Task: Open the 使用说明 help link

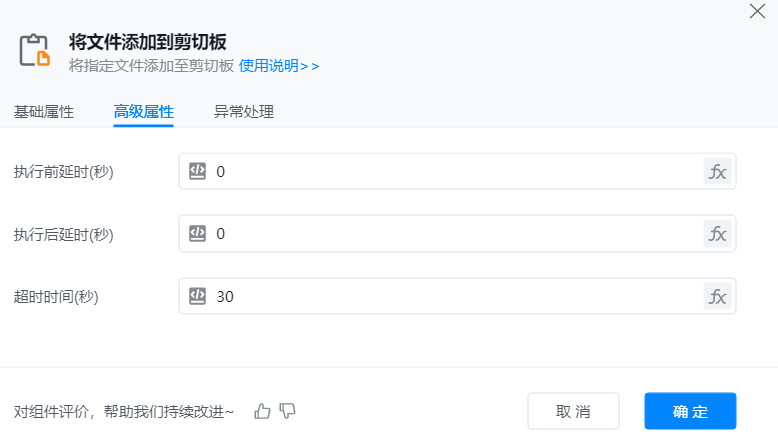Action: click(279, 66)
